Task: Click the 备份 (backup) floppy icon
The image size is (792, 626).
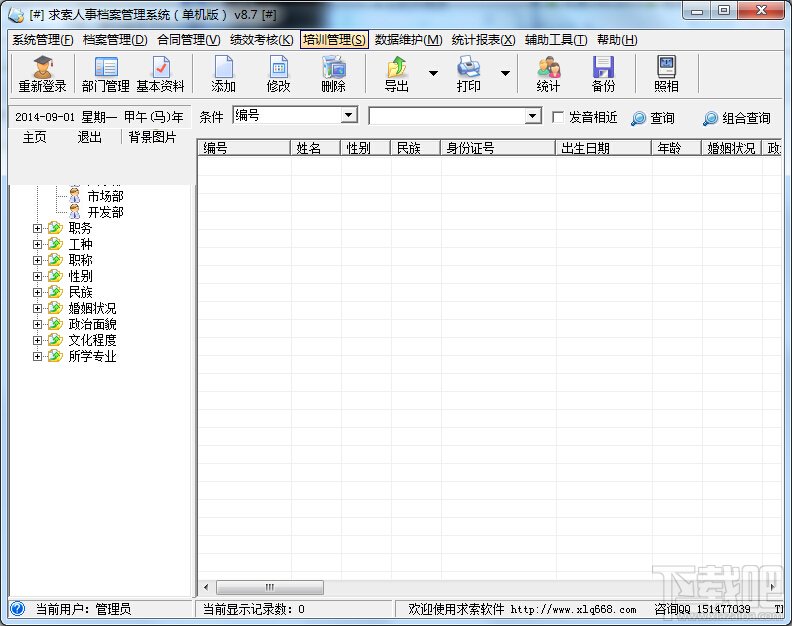Action: click(603, 67)
